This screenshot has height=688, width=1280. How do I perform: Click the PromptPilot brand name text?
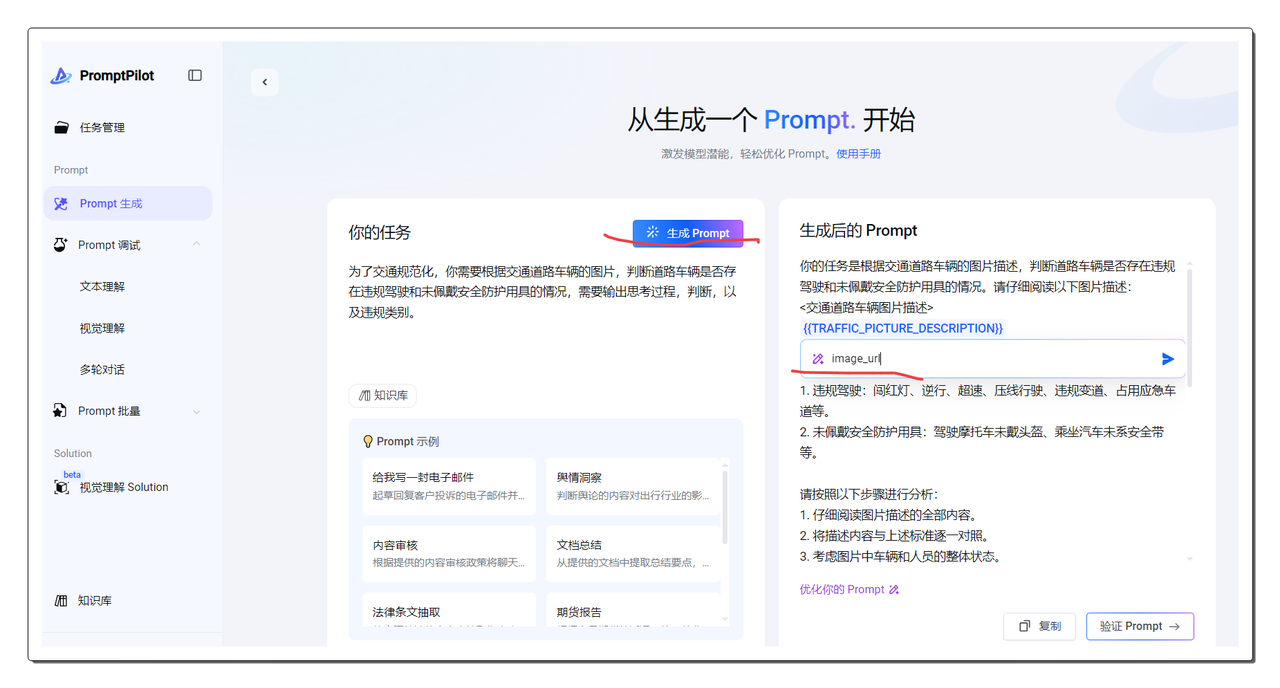click(x=117, y=76)
